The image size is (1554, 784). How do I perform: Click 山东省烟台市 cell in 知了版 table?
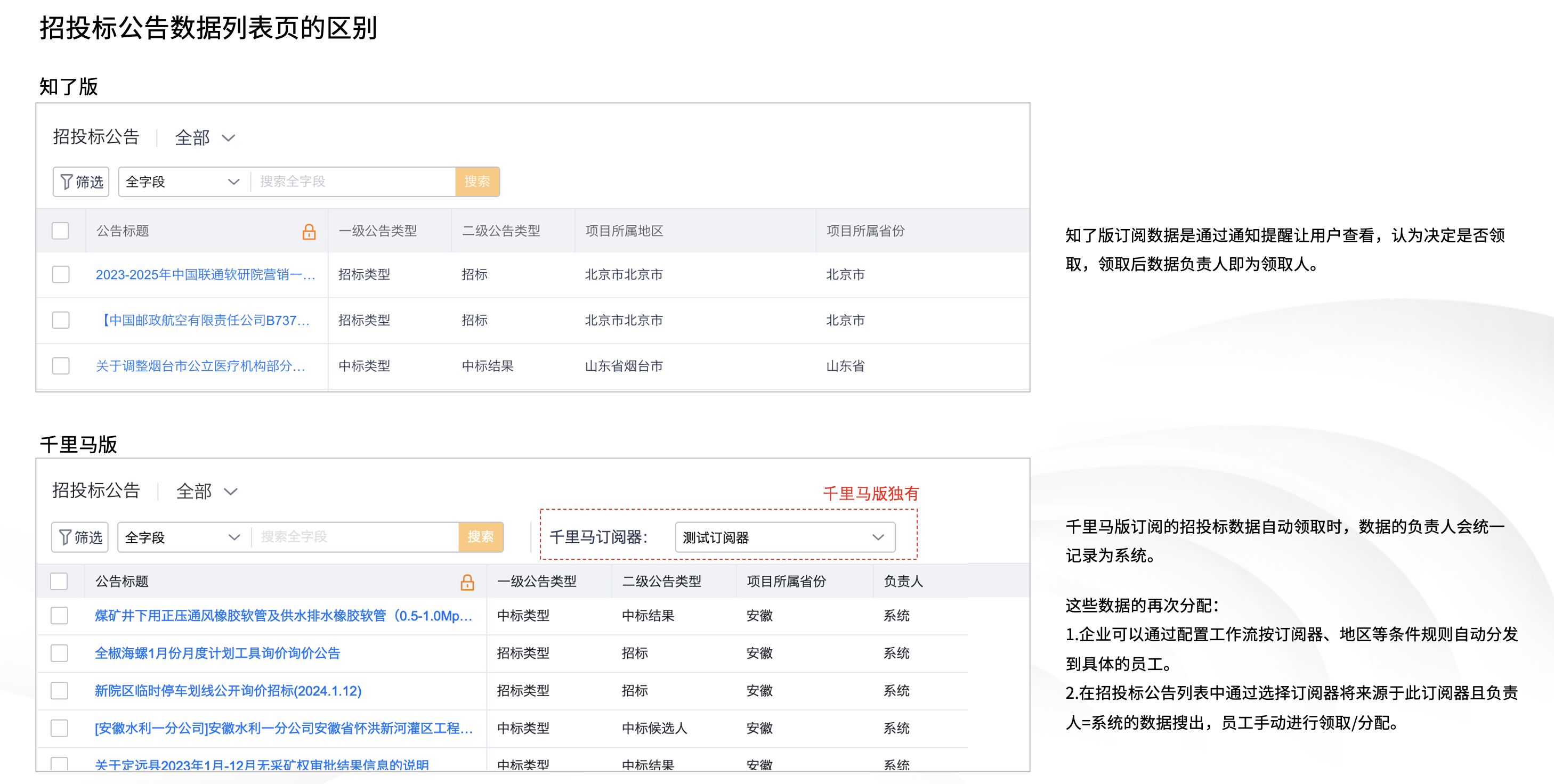624,366
